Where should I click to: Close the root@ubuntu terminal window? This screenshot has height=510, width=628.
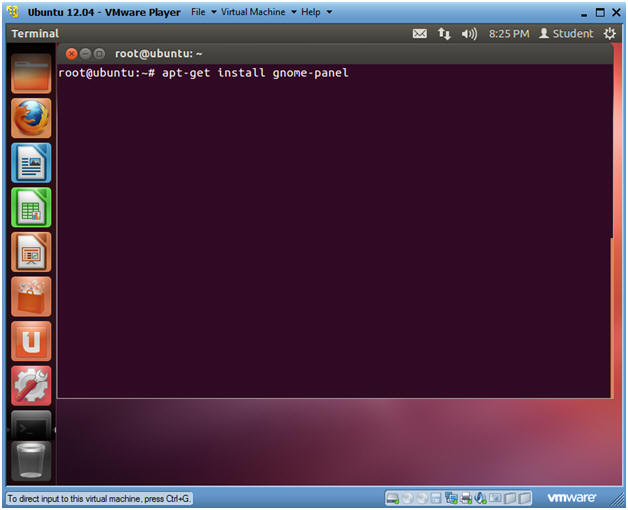[71, 54]
